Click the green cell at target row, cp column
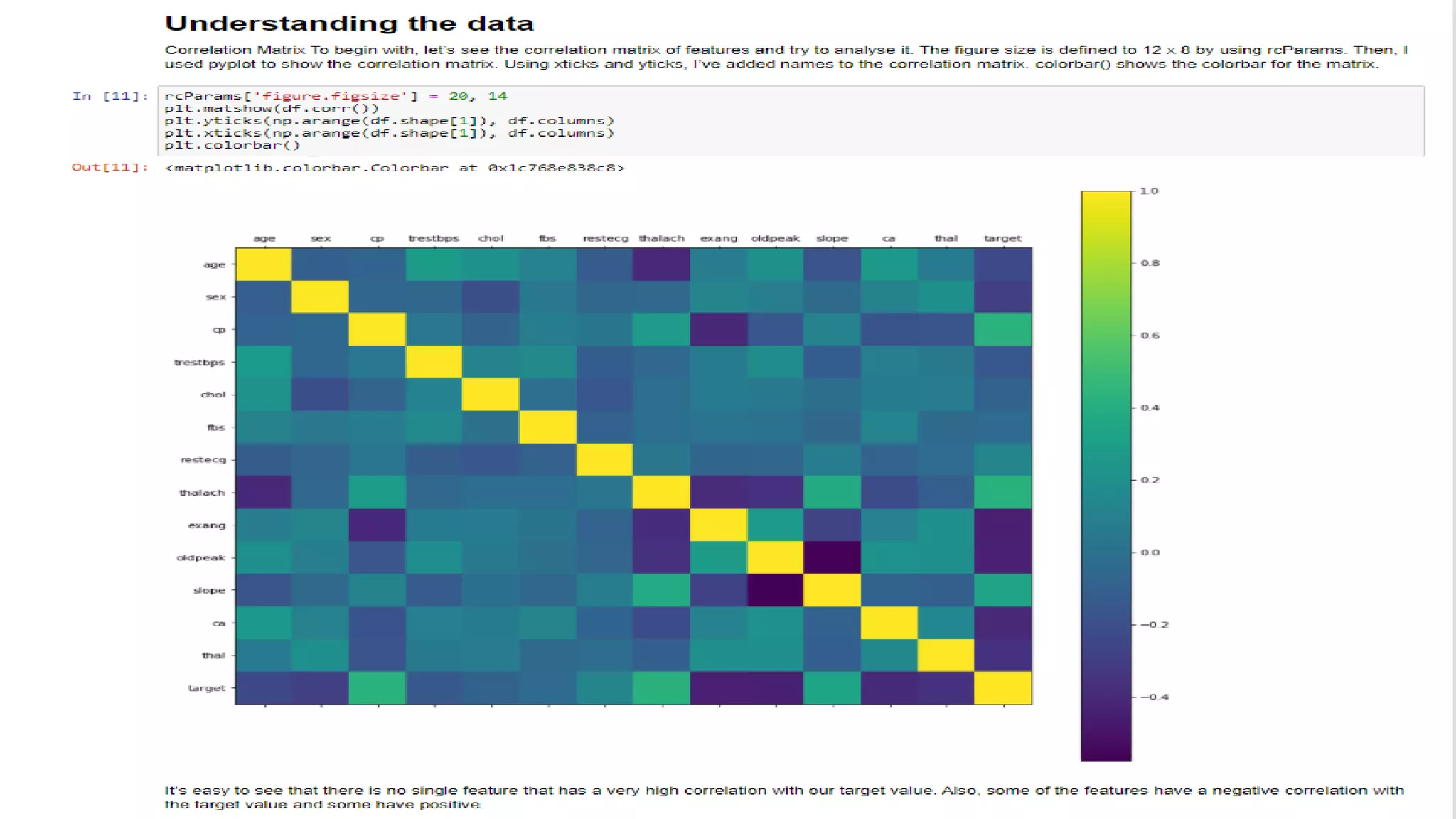This screenshot has width=1456, height=819. [377, 687]
